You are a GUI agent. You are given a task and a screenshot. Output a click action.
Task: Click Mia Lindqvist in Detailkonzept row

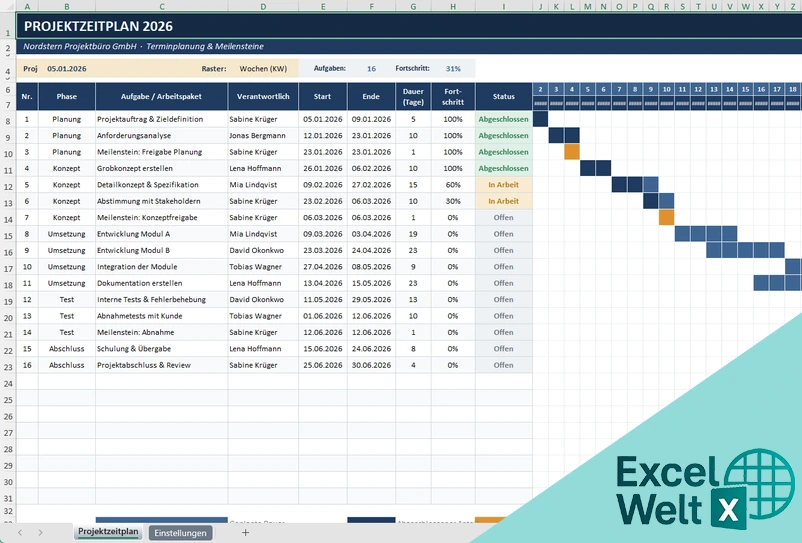(263, 185)
